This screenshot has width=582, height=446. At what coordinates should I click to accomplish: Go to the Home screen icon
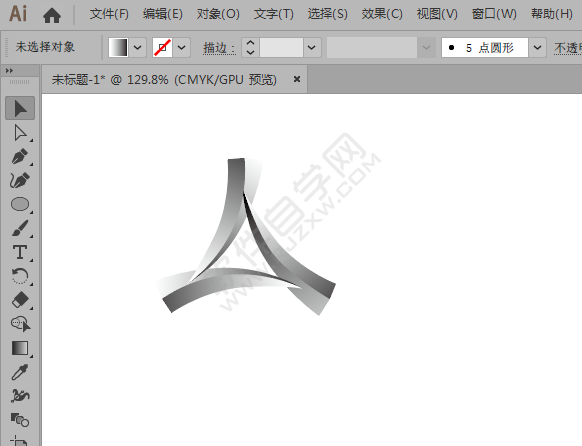[x=52, y=15]
